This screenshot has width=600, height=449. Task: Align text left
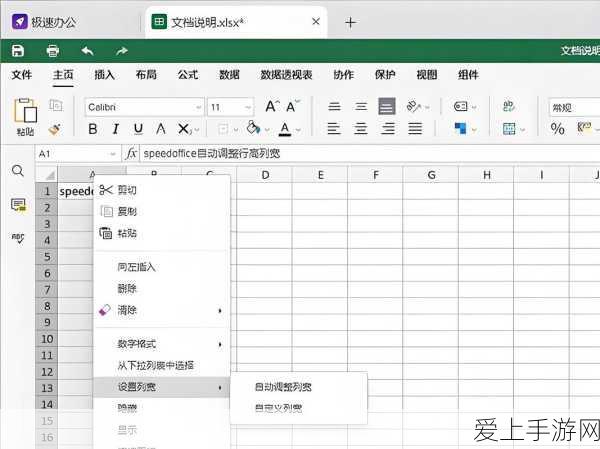click(334, 128)
